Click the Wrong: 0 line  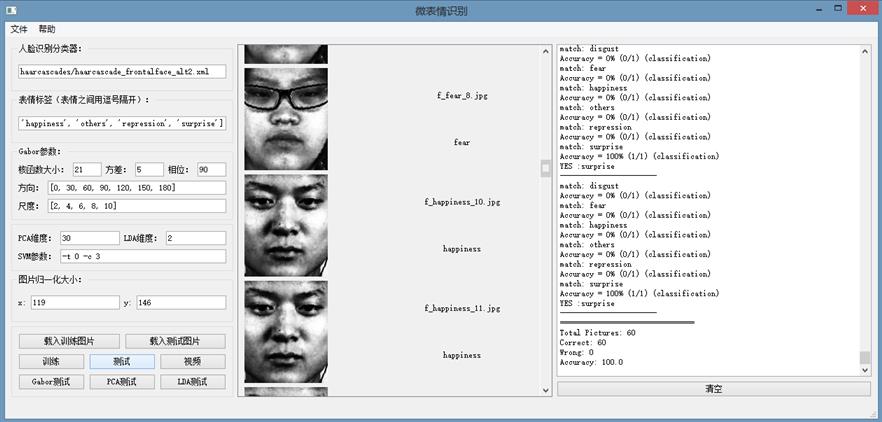pos(577,352)
